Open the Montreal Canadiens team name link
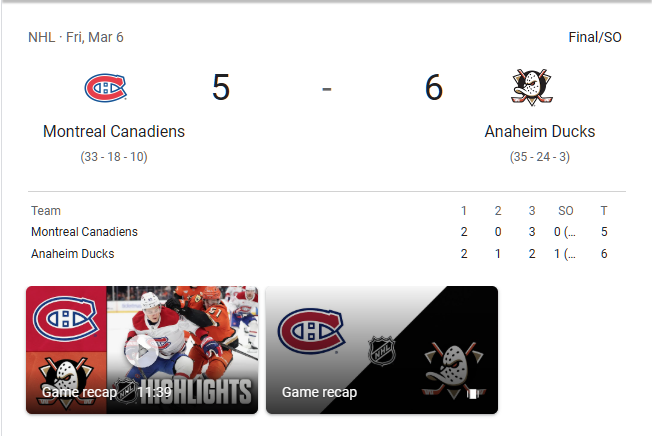Image resolution: width=652 pixels, height=436 pixels. point(114,132)
